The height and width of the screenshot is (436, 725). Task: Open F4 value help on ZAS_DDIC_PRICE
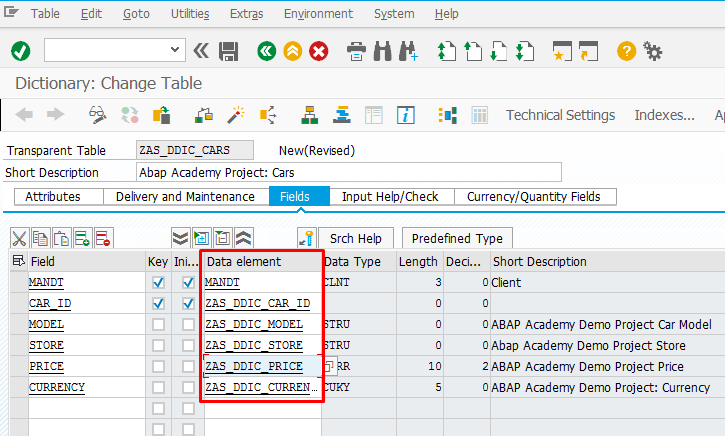(x=328, y=366)
